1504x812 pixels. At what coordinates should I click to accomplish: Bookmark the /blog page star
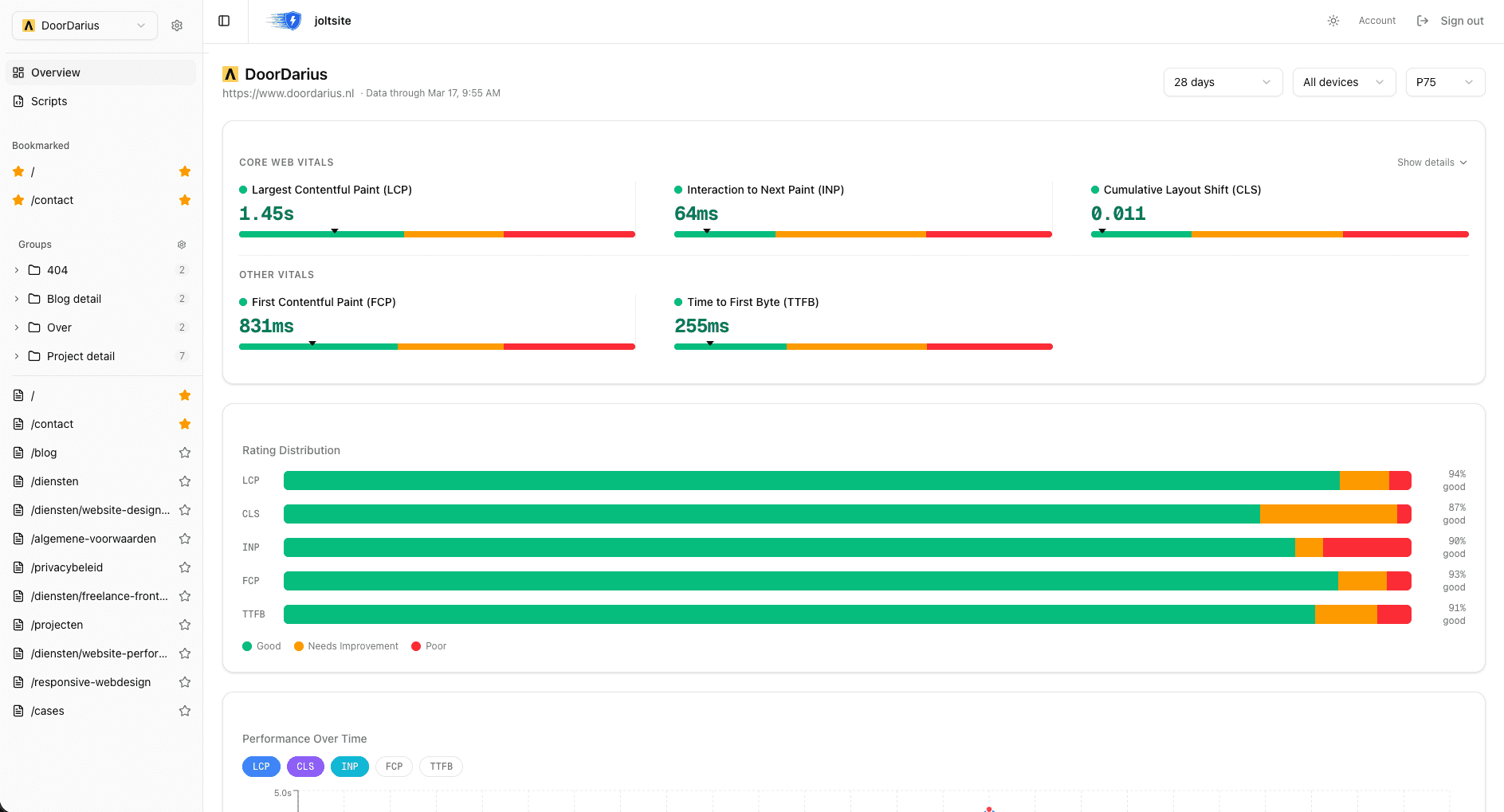pyautogui.click(x=184, y=452)
